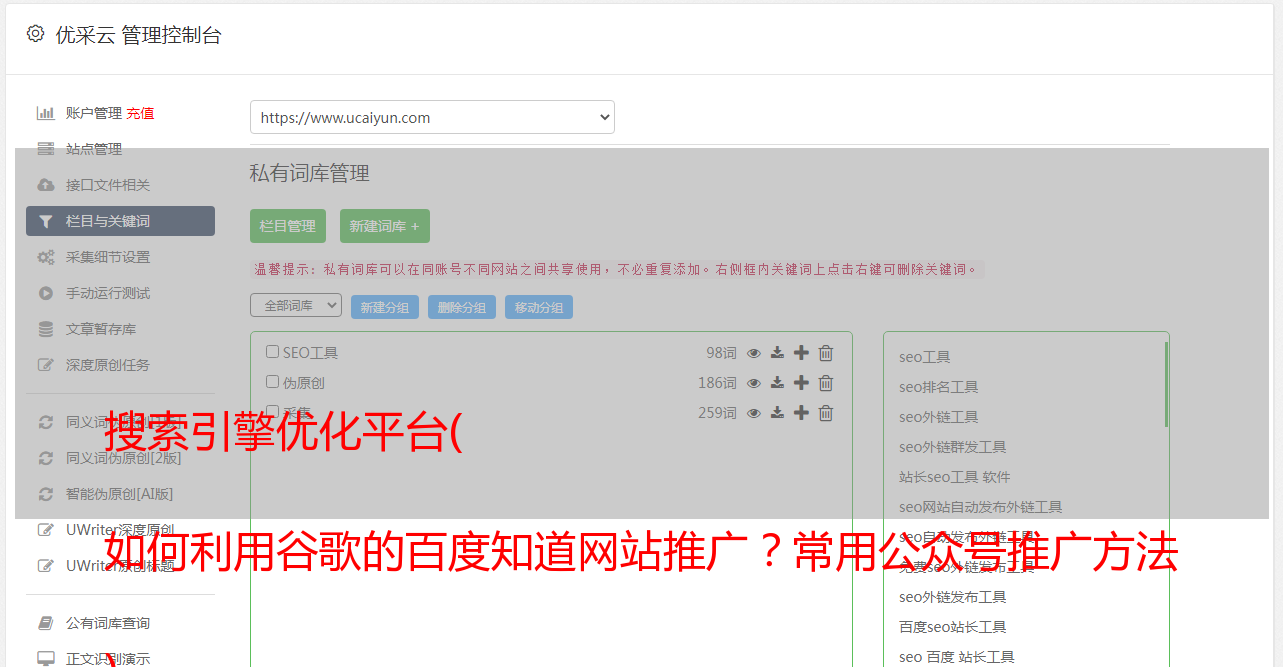Image resolution: width=1283 pixels, height=667 pixels.
Task: Click the gear icon beside 优采云 管理控制台
Action: 35,34
